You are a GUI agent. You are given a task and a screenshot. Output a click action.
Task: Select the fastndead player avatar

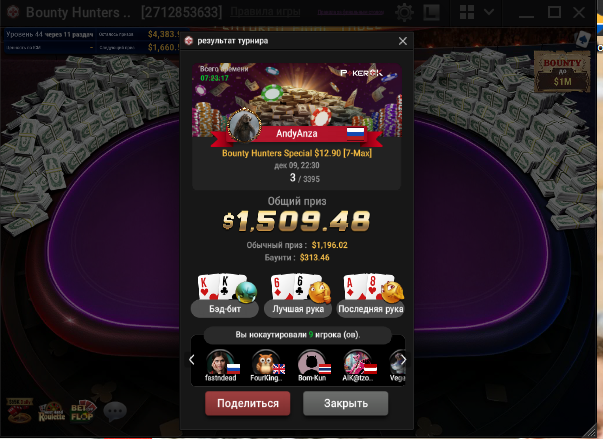(220, 362)
